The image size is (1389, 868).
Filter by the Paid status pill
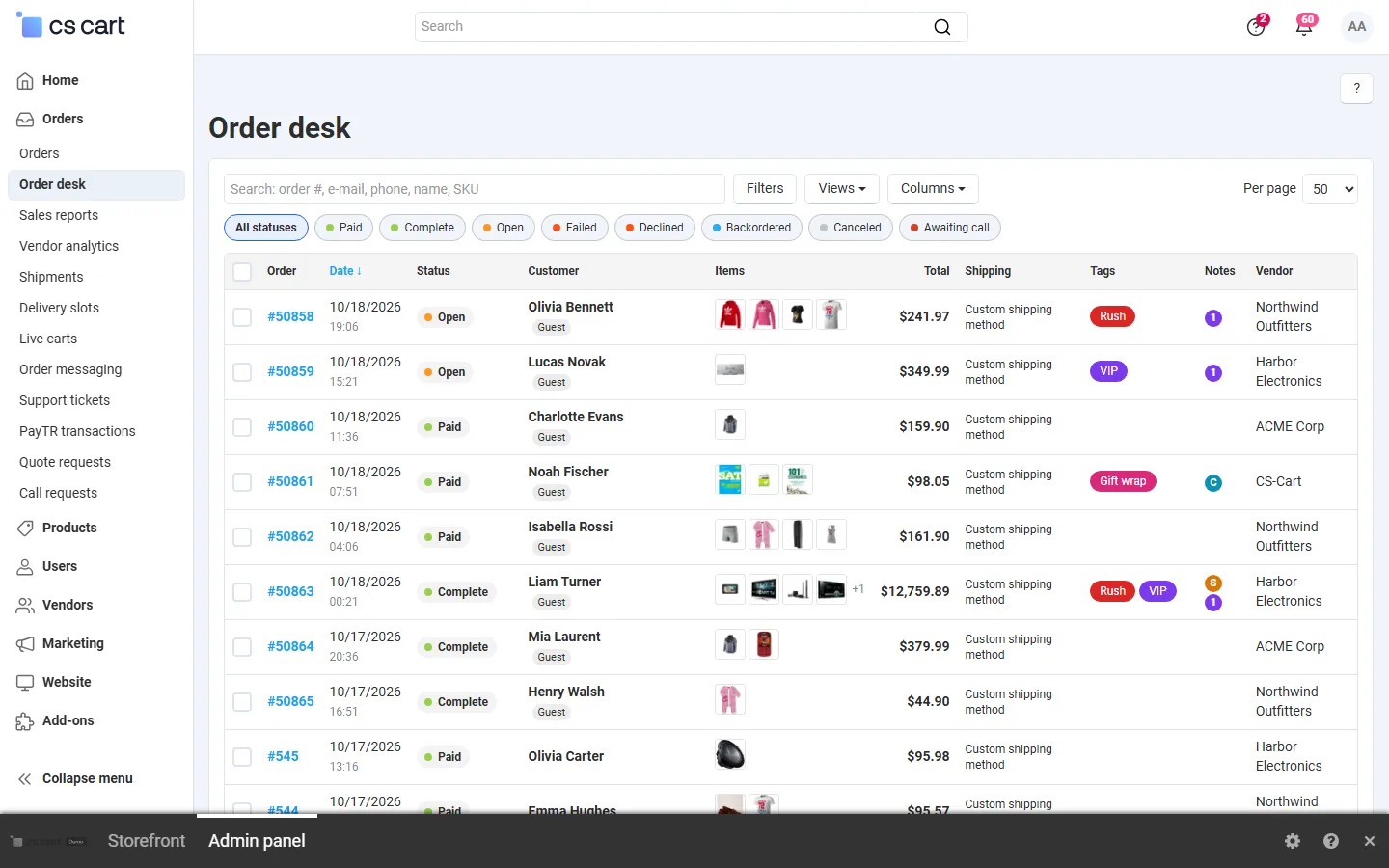[x=343, y=228]
